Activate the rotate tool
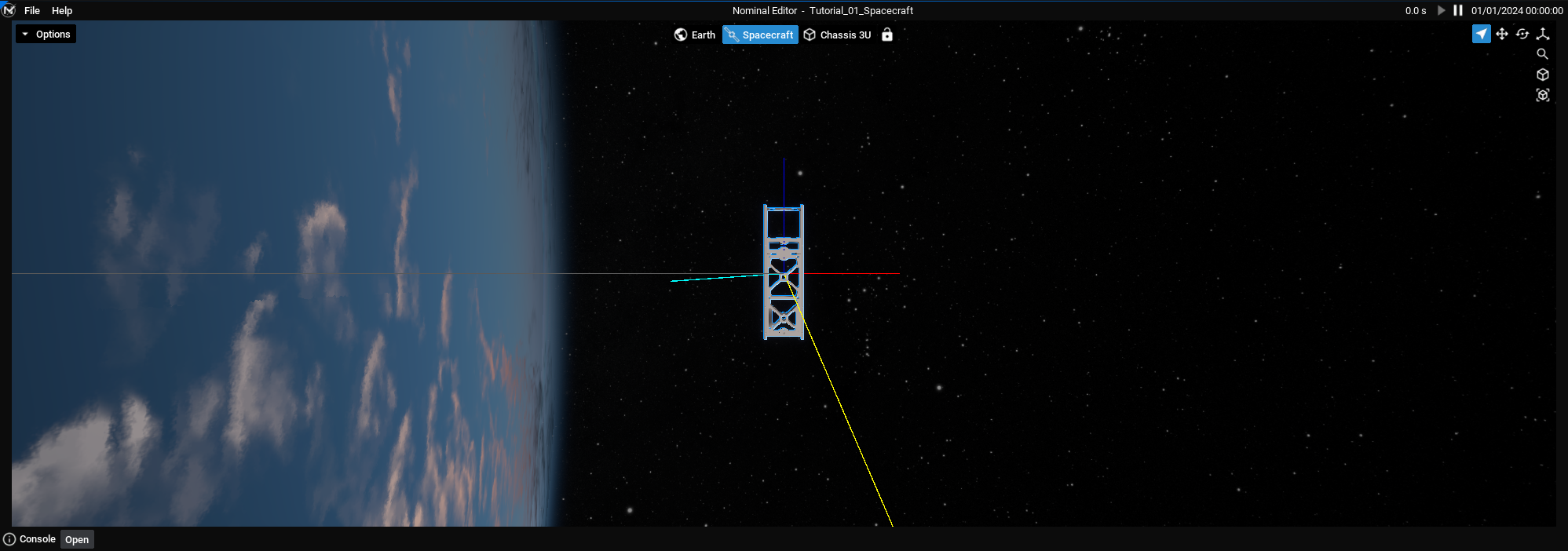The image size is (1568, 551). 1522,34
